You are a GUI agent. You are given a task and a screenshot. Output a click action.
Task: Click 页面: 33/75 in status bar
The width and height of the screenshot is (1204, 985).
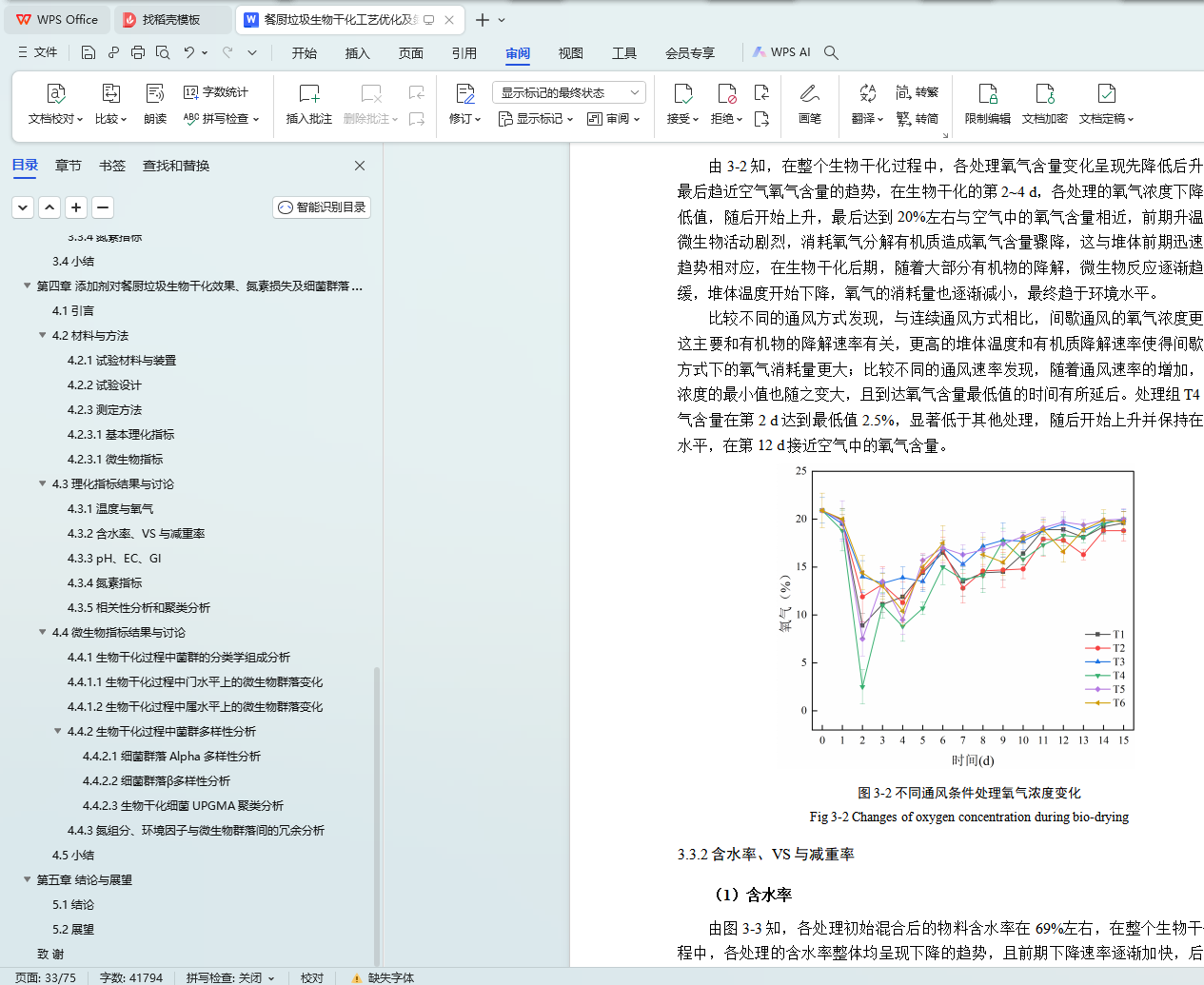click(x=46, y=977)
